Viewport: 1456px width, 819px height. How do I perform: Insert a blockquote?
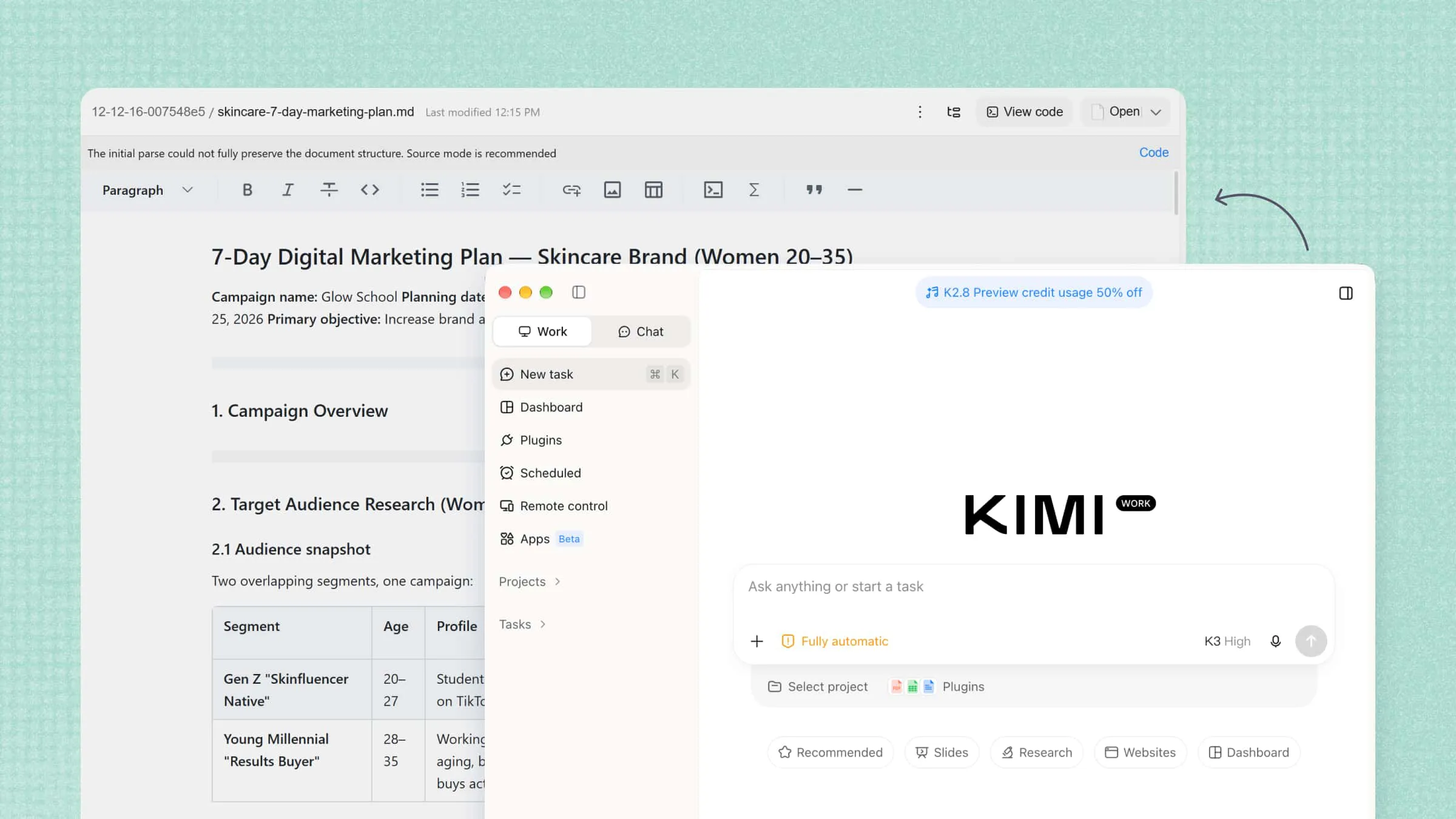tap(814, 190)
